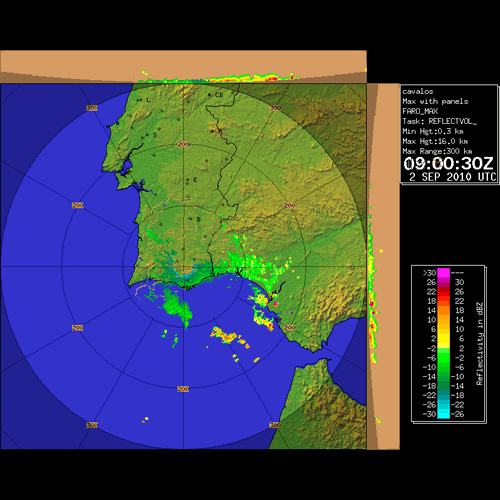
Task: Click the Task: REFLECTVOL_ line
Action: pos(440,121)
